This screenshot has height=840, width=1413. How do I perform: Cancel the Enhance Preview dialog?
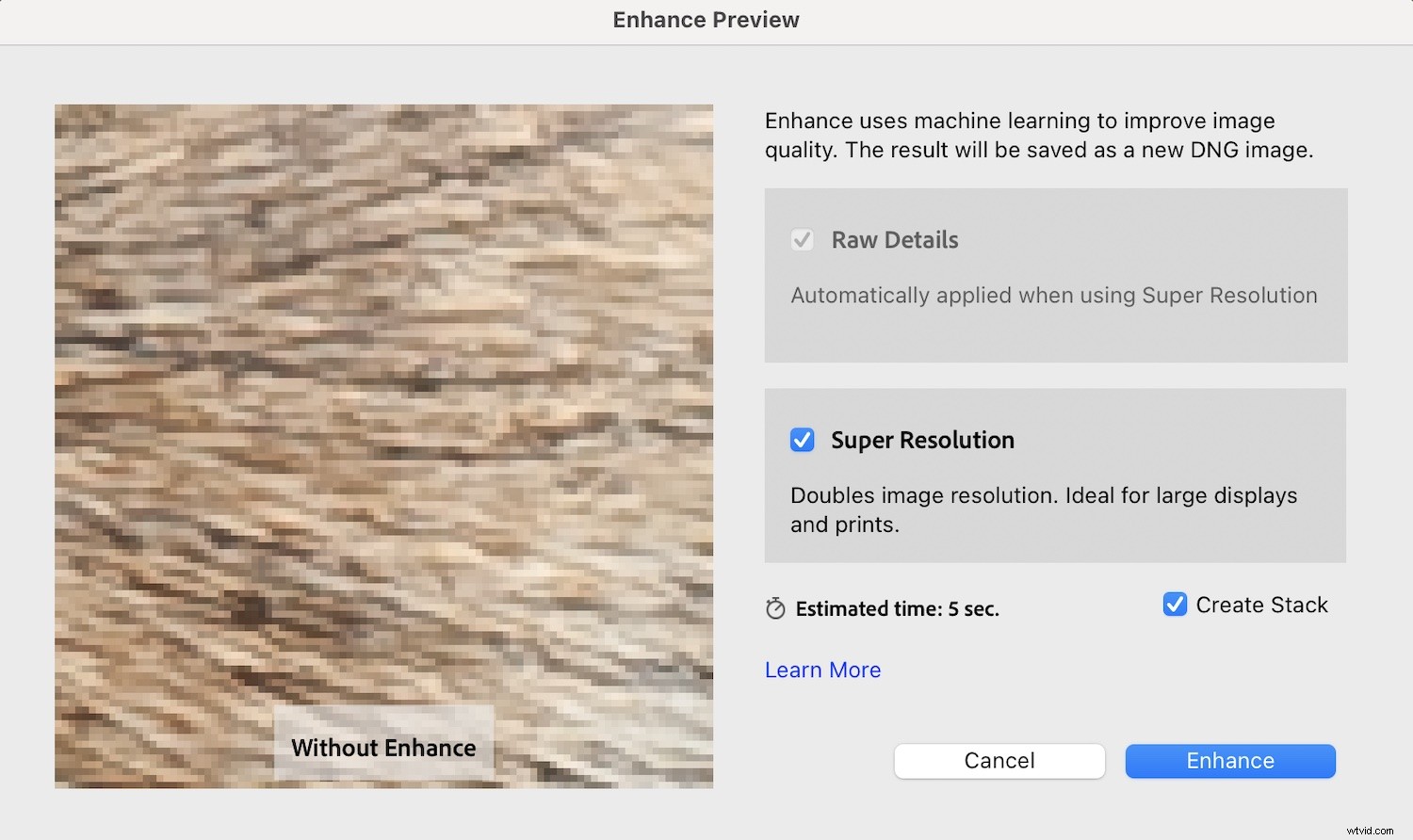pos(999,761)
